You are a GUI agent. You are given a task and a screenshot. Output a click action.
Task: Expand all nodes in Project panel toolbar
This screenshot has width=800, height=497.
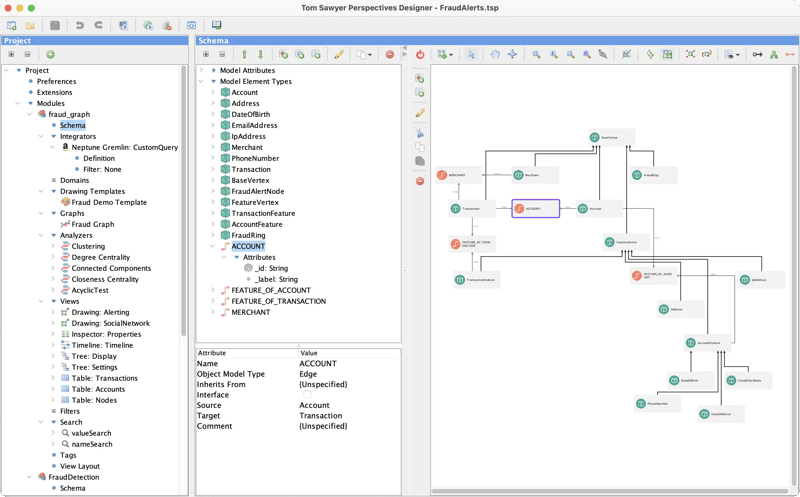point(11,54)
